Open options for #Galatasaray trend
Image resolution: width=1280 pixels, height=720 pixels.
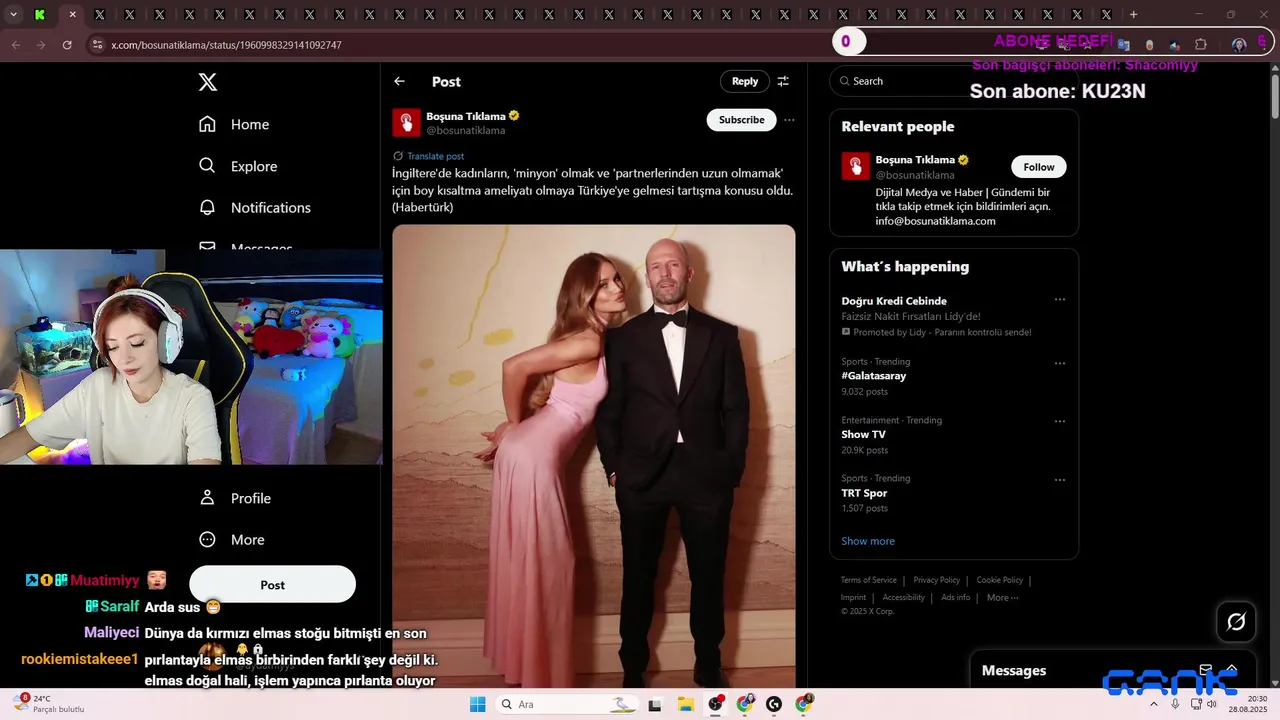[1060, 363]
